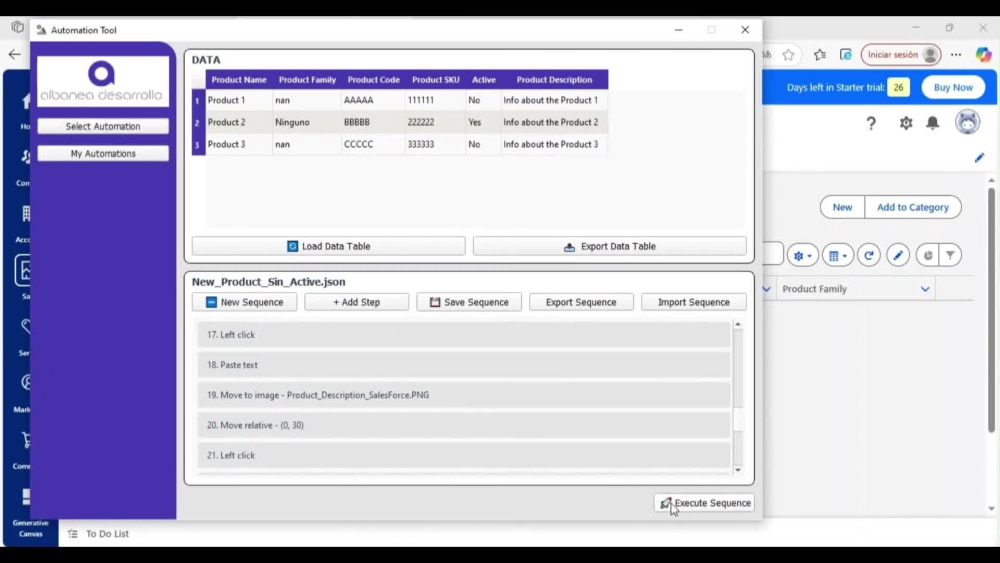Viewport: 1000px width, 563px height.
Task: Click Product SKU column header
Action: click(x=436, y=80)
